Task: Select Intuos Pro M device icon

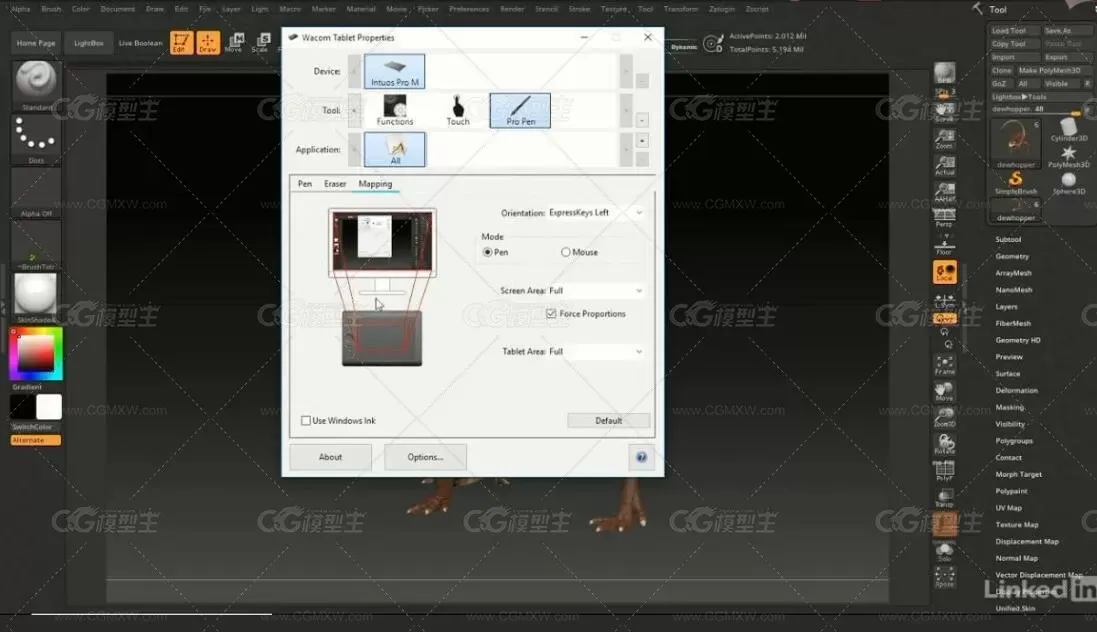Action: (x=395, y=71)
